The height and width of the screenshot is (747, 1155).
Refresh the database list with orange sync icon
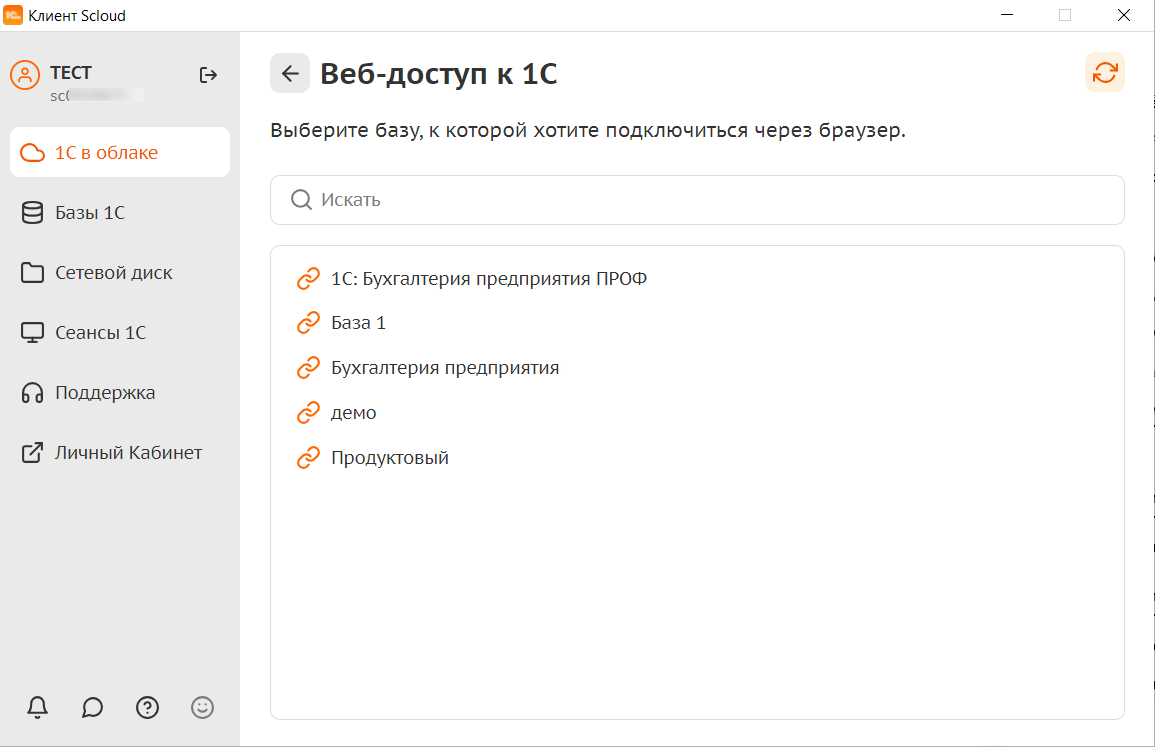[1104, 72]
